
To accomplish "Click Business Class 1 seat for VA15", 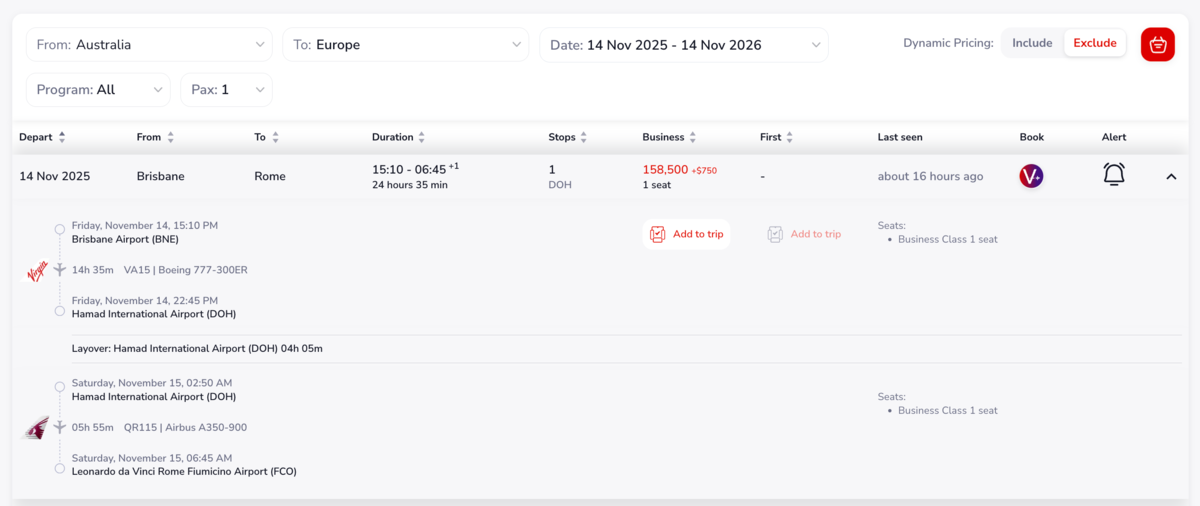I will point(947,239).
